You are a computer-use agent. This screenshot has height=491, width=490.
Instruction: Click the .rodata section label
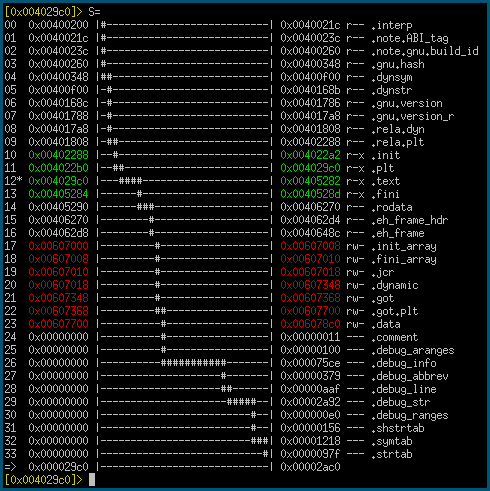391,207
